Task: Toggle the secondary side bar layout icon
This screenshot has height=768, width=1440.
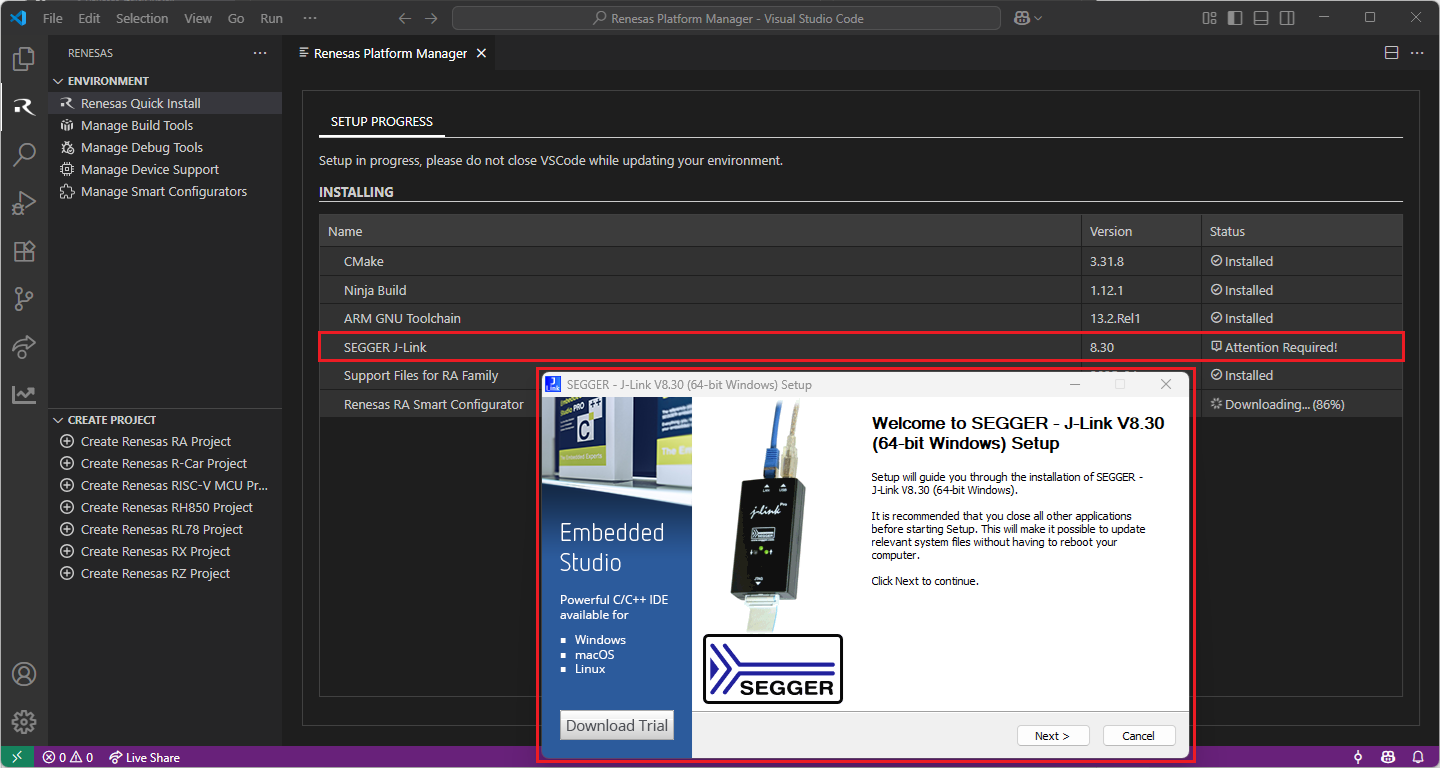Action: click(x=1287, y=18)
